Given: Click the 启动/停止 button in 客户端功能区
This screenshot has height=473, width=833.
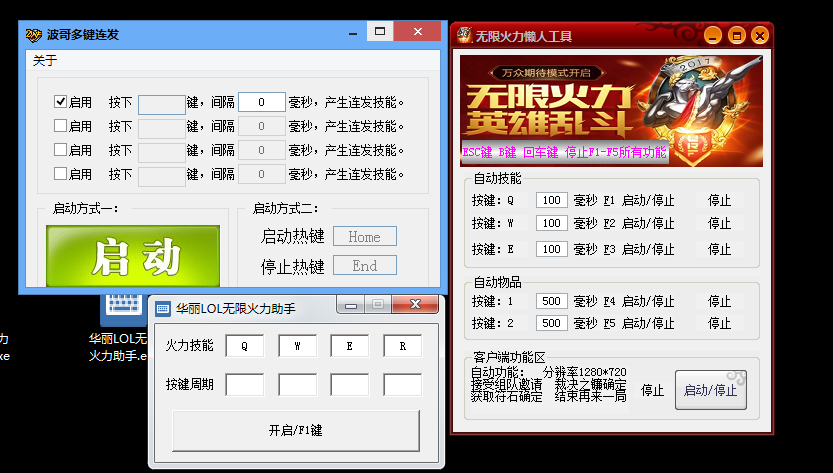Looking at the screenshot, I should 710,390.
